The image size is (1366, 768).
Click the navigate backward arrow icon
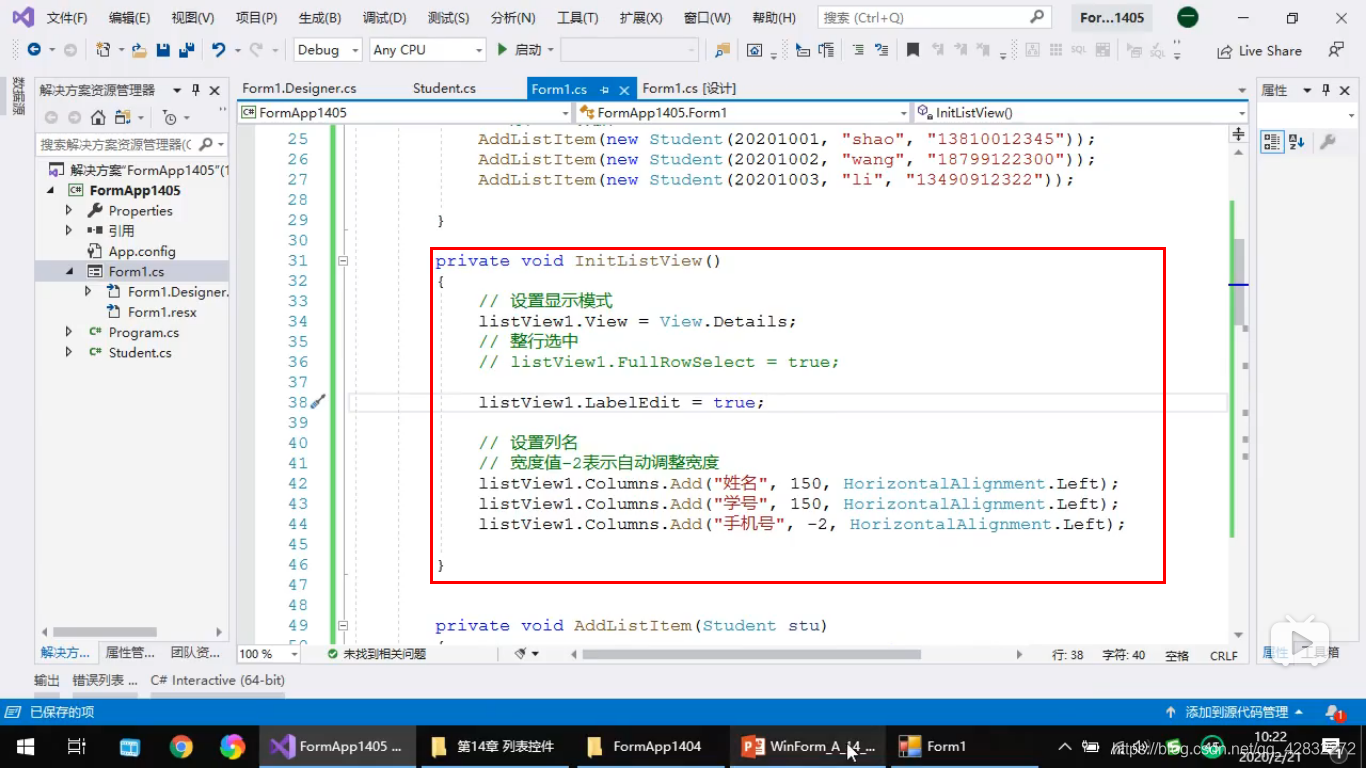click(x=34, y=50)
